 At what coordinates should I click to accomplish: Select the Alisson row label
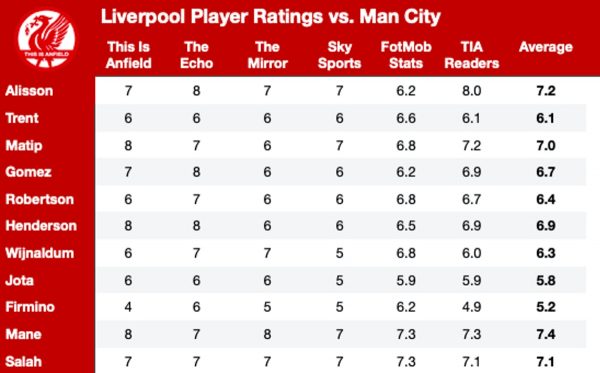[29, 91]
